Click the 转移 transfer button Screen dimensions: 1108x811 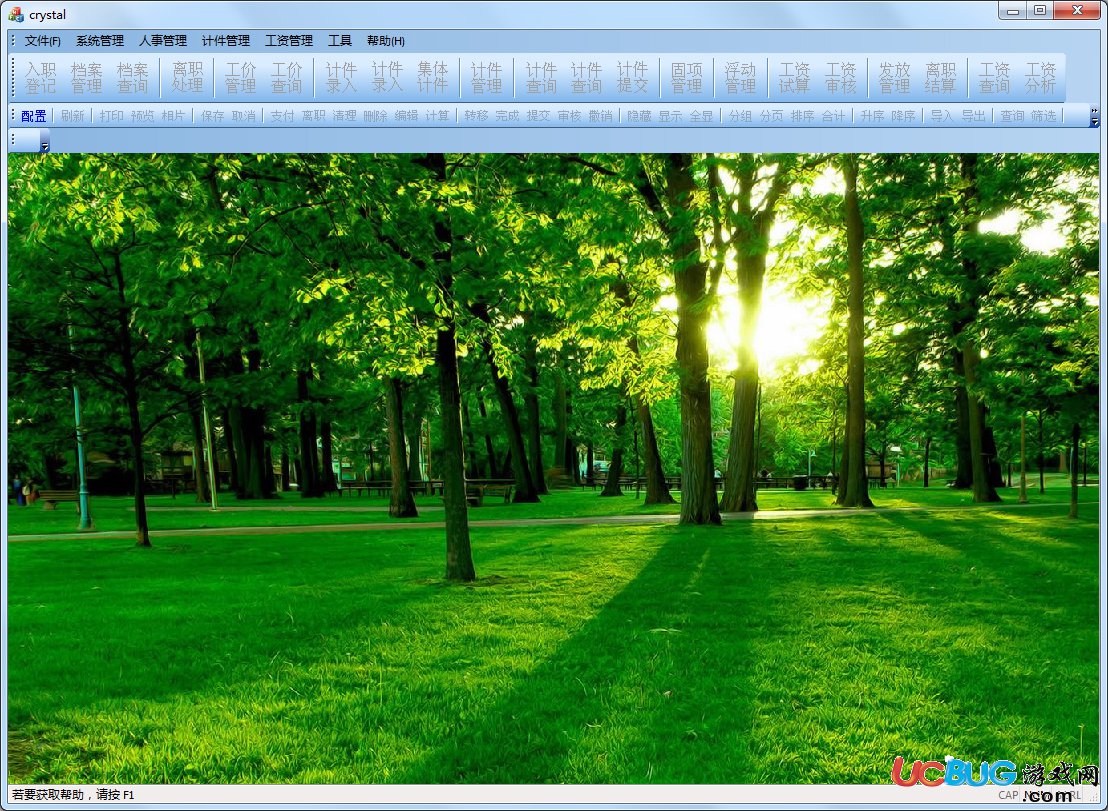pyautogui.click(x=476, y=116)
